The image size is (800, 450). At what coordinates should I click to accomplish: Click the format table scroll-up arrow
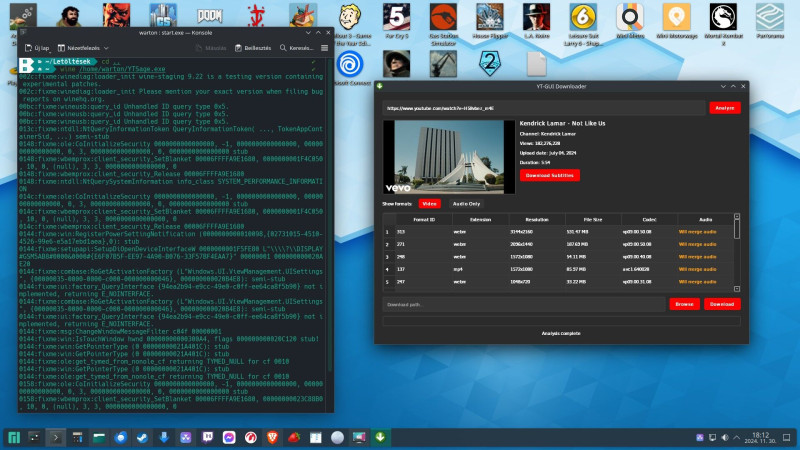point(737,217)
